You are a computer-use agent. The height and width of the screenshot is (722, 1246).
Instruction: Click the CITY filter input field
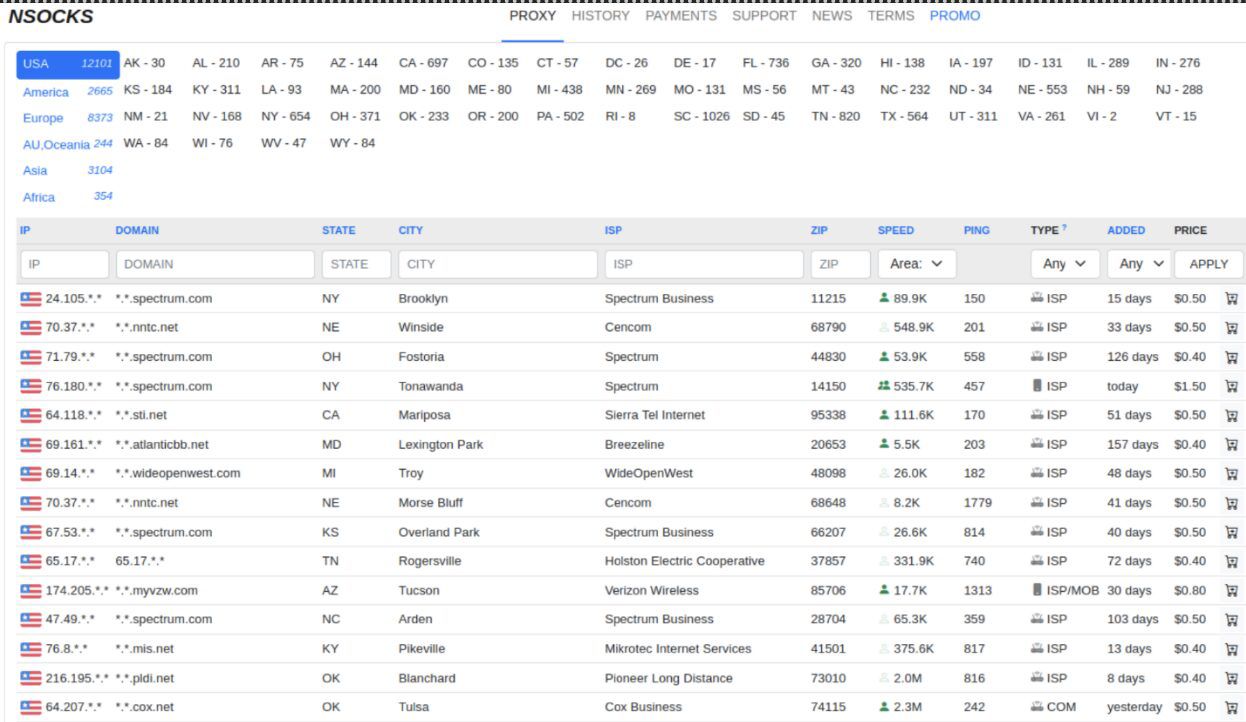tap(495, 264)
